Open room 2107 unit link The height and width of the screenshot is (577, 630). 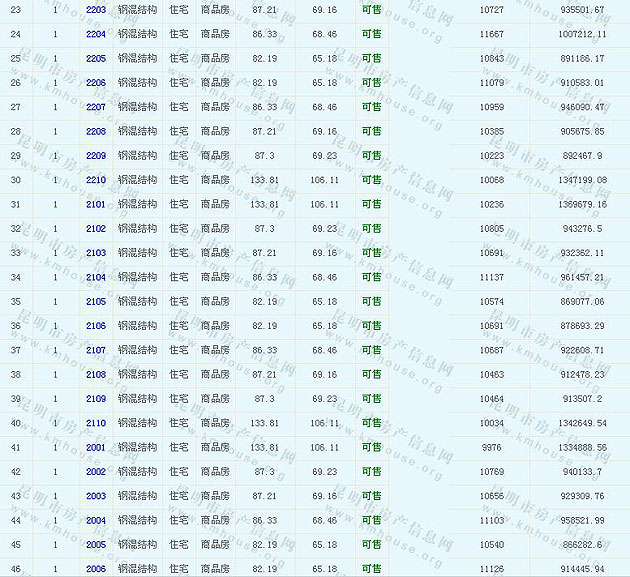point(96,350)
